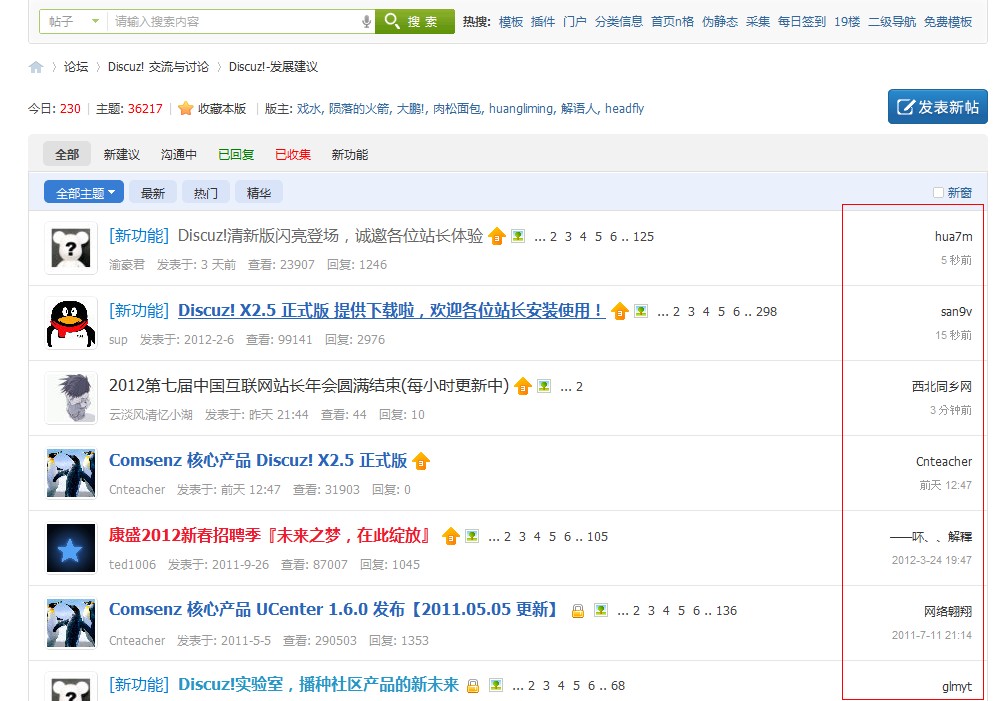Open hot search link 免费模板
Screen dimensions: 995x701
947,22
